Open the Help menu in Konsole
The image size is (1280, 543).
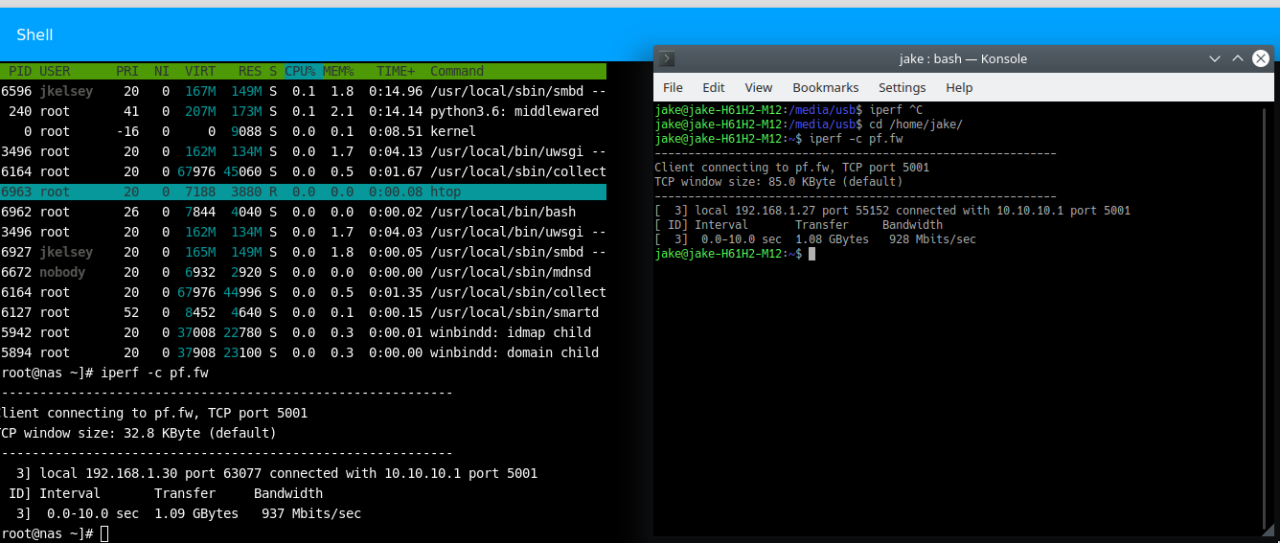[959, 87]
